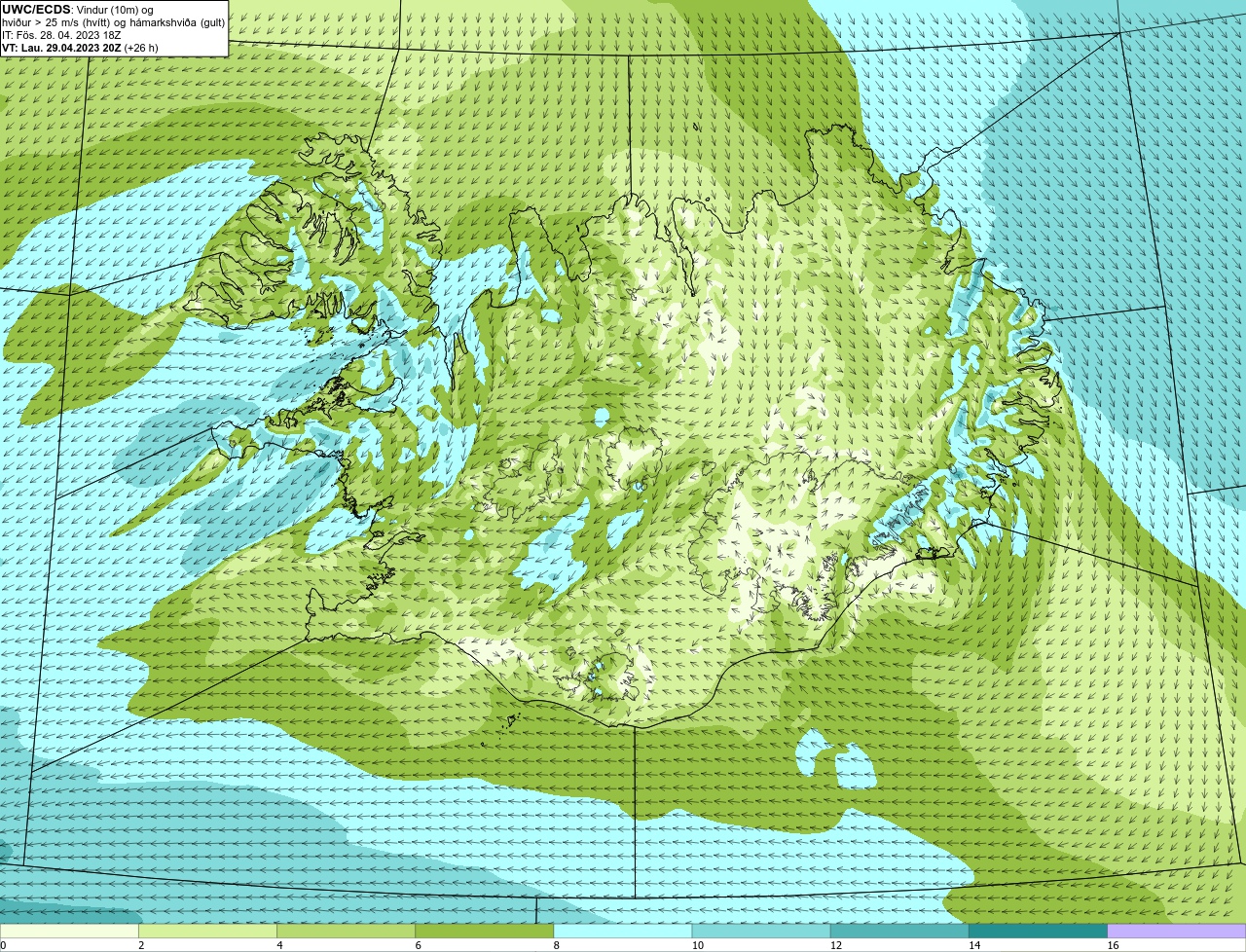This screenshot has width=1246, height=952.
Task: Click the legend scale label '4'
Action: click(x=279, y=945)
